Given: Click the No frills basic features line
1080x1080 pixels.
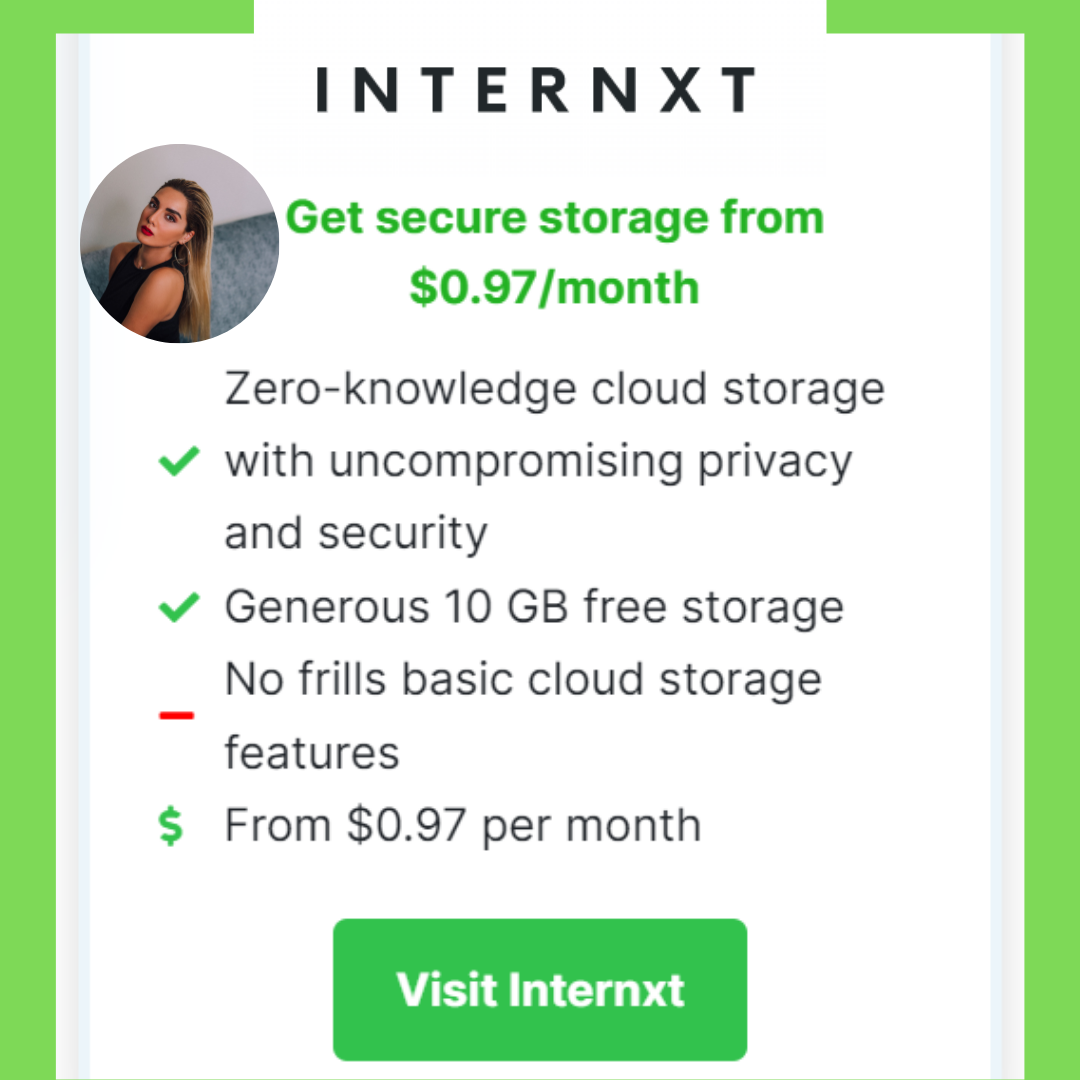Looking at the screenshot, I should pyautogui.click(x=523, y=678).
